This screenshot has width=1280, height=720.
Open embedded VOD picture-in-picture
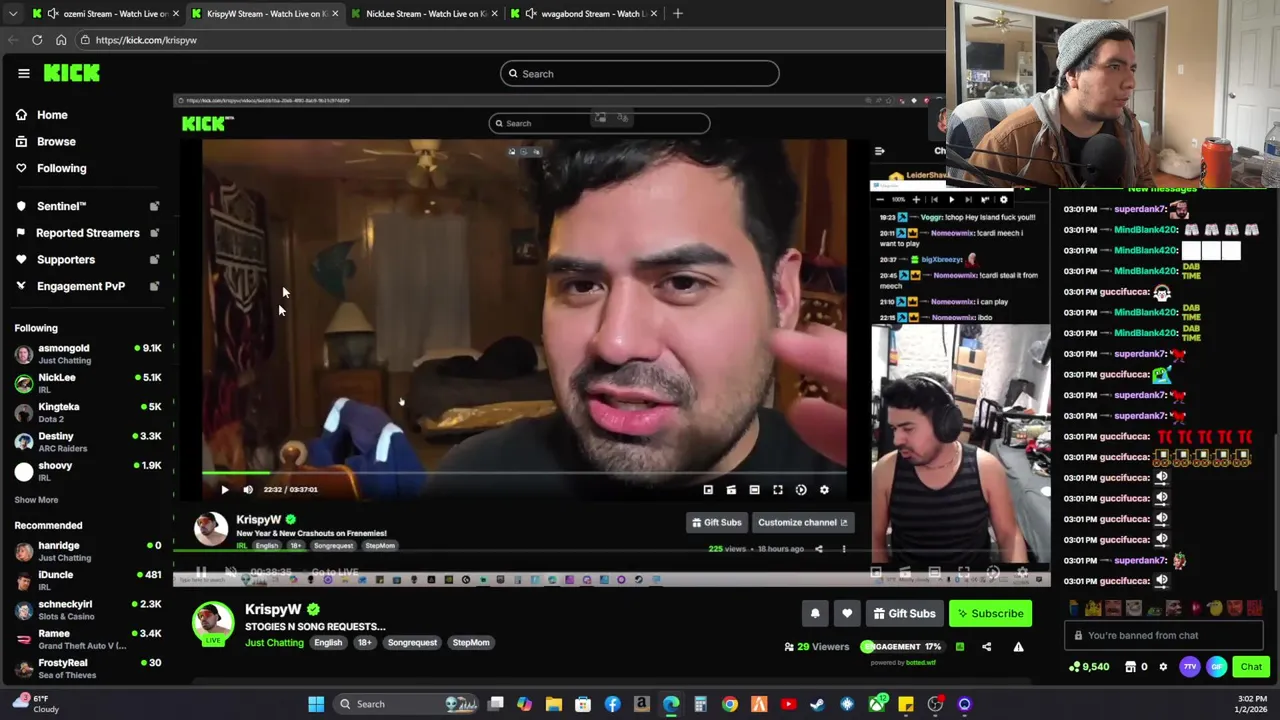click(708, 490)
